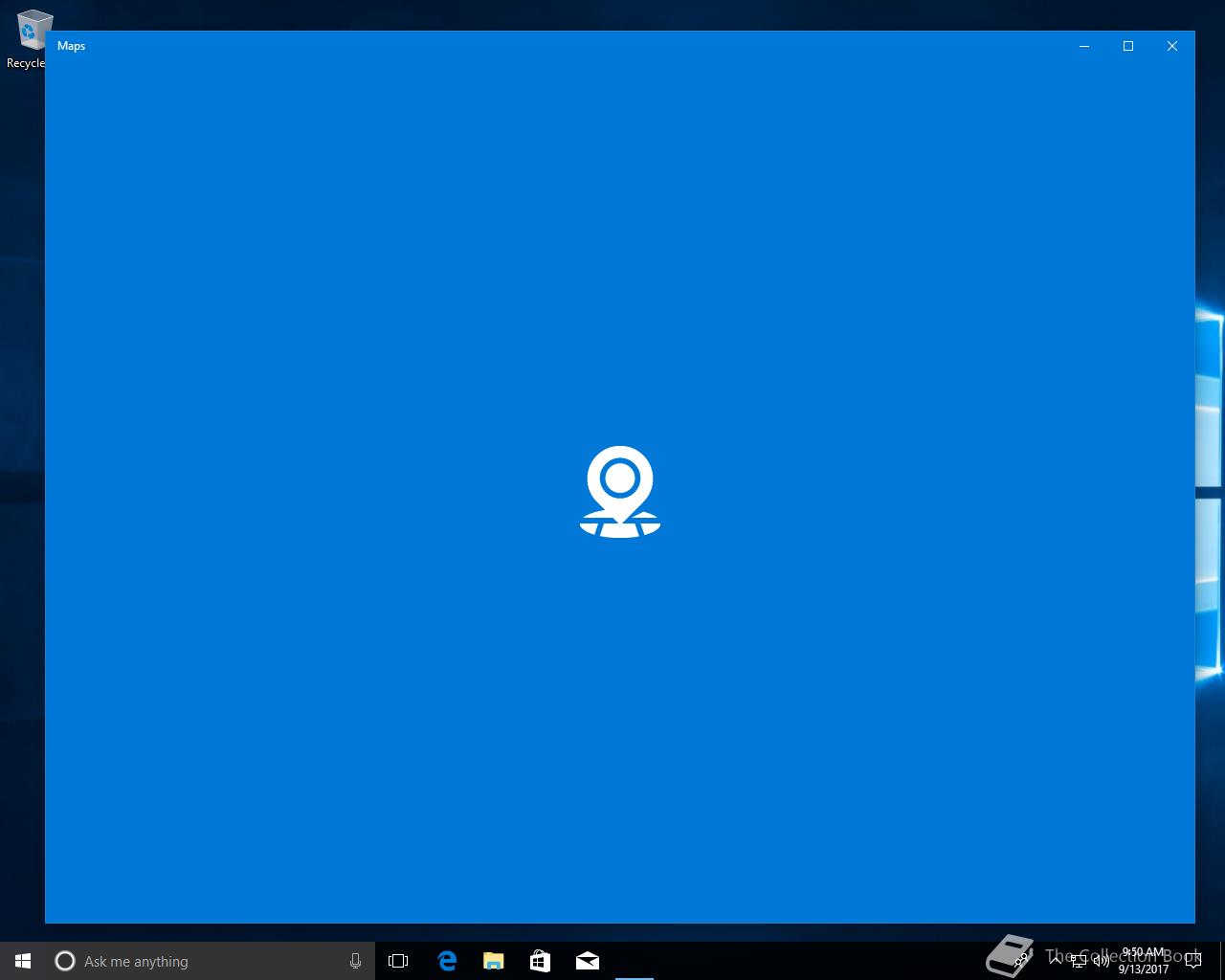Image resolution: width=1225 pixels, height=980 pixels.
Task: Open the Start menu
Action: click(x=23, y=961)
